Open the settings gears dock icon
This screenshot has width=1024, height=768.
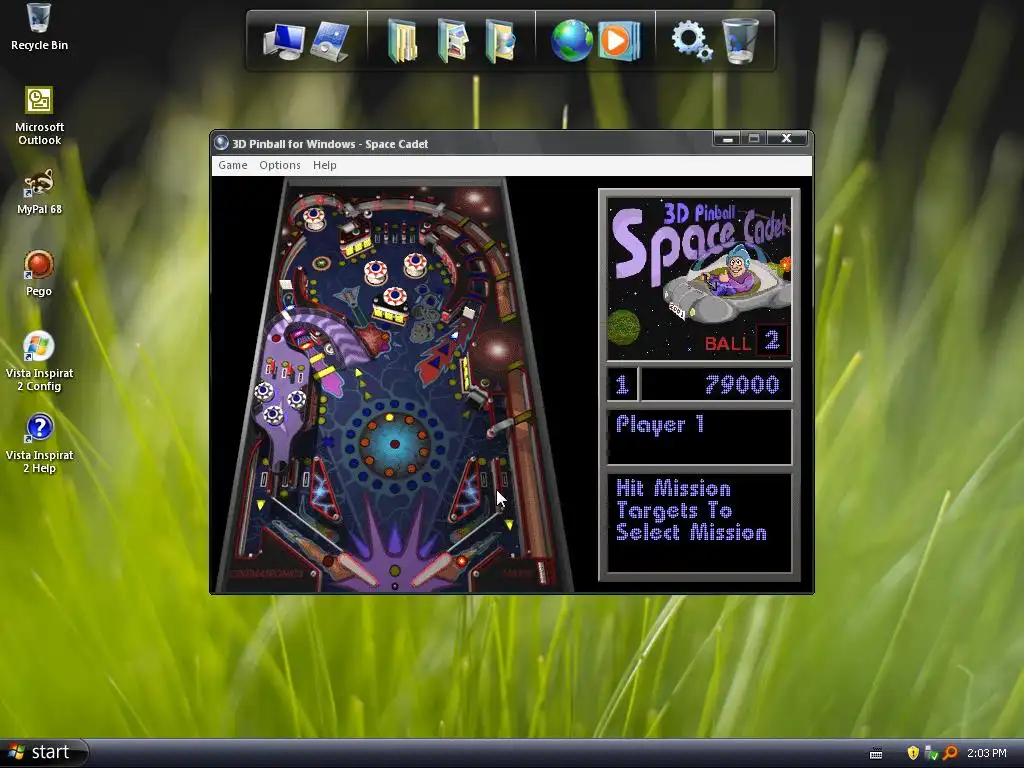point(692,40)
